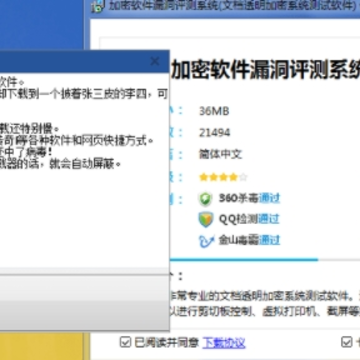Click the description line mentioning 文档透明加密系统测试软件
This screenshot has width=360, height=360.
tap(265, 296)
